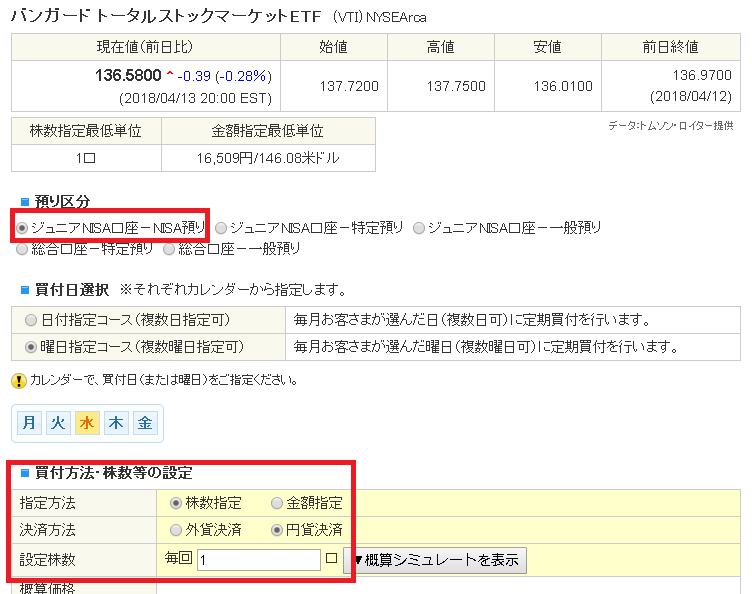Image resolution: width=752 pixels, height=594 pixels.
Task: Pick Tuesday (火) in weekday calendar
Action: click(58, 423)
